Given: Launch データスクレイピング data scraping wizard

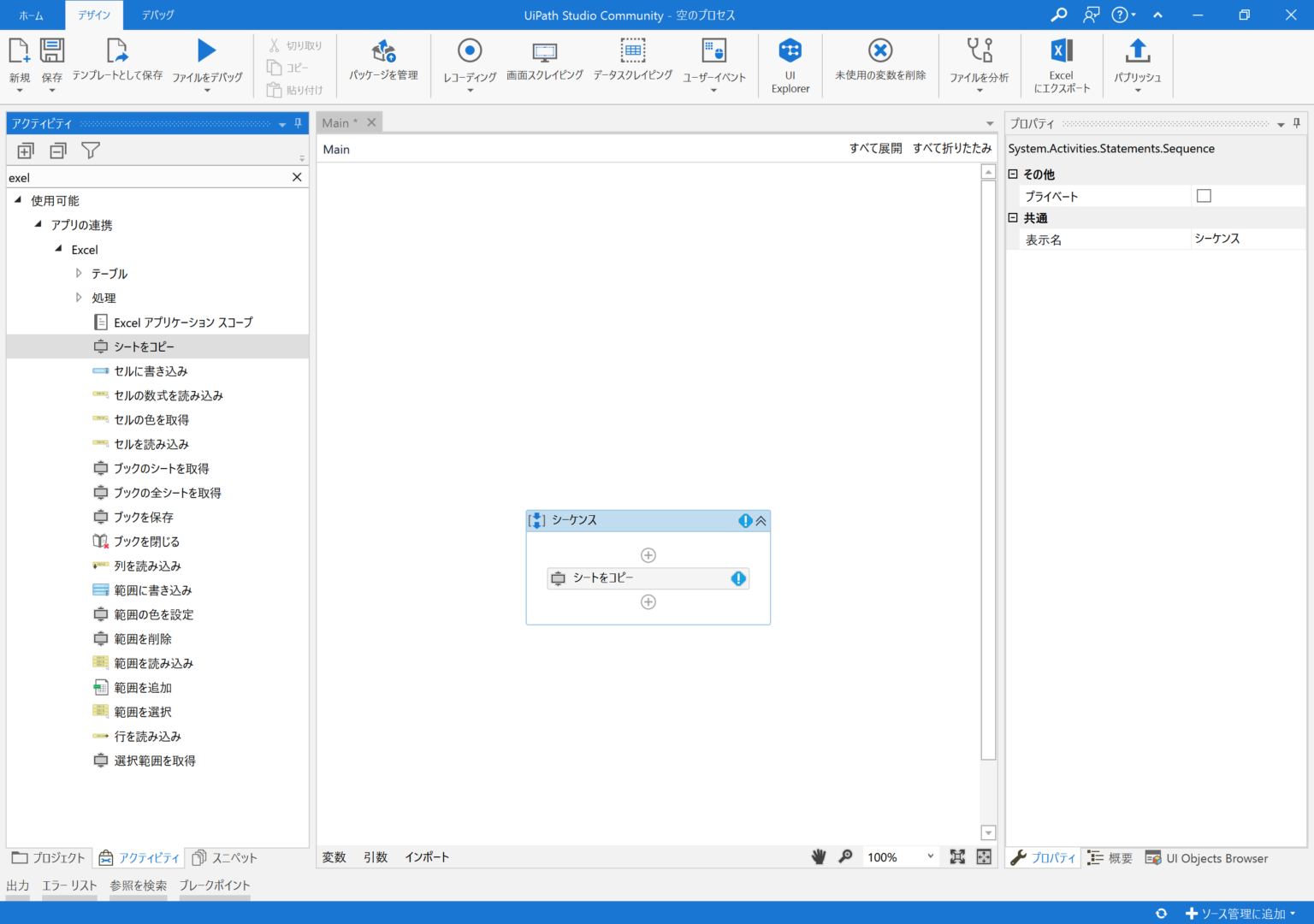Looking at the screenshot, I should 632,64.
